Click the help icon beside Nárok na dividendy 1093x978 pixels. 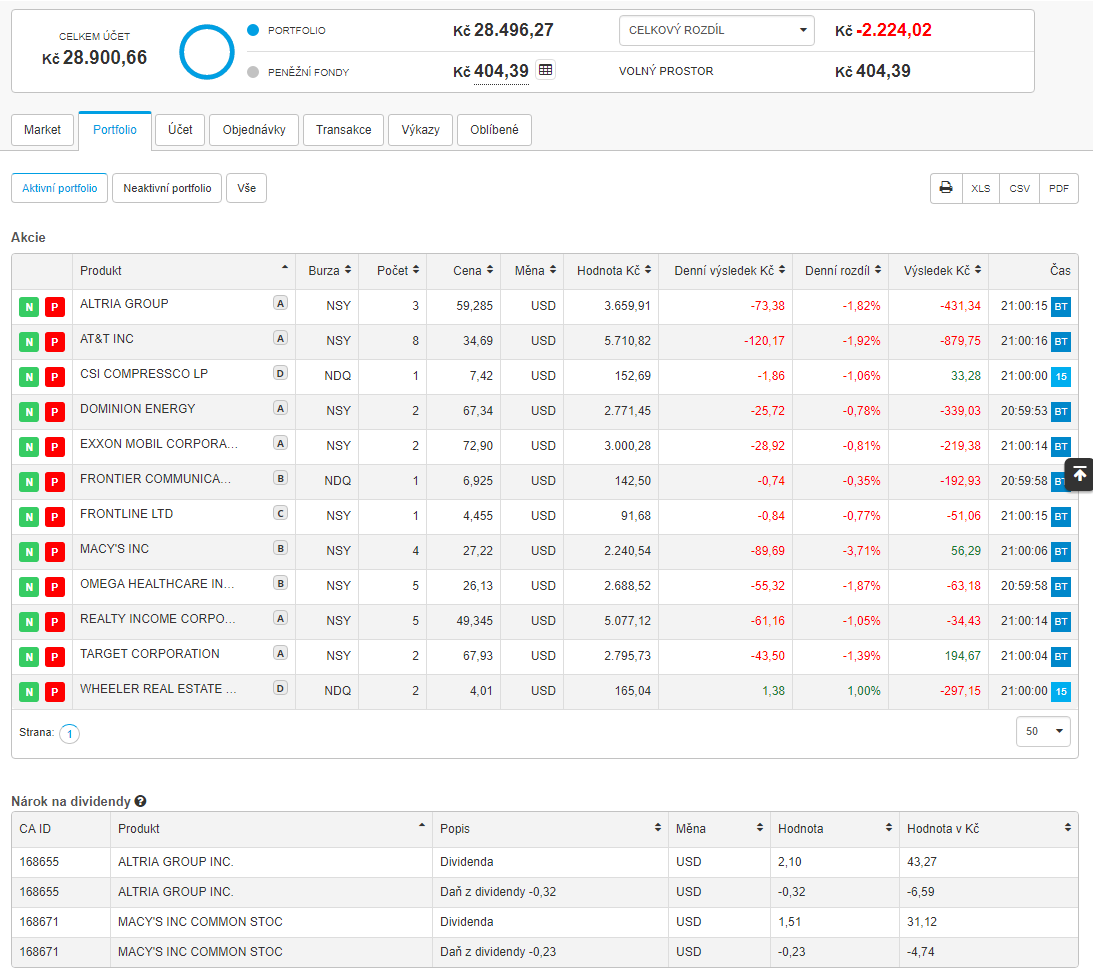[x=140, y=801]
